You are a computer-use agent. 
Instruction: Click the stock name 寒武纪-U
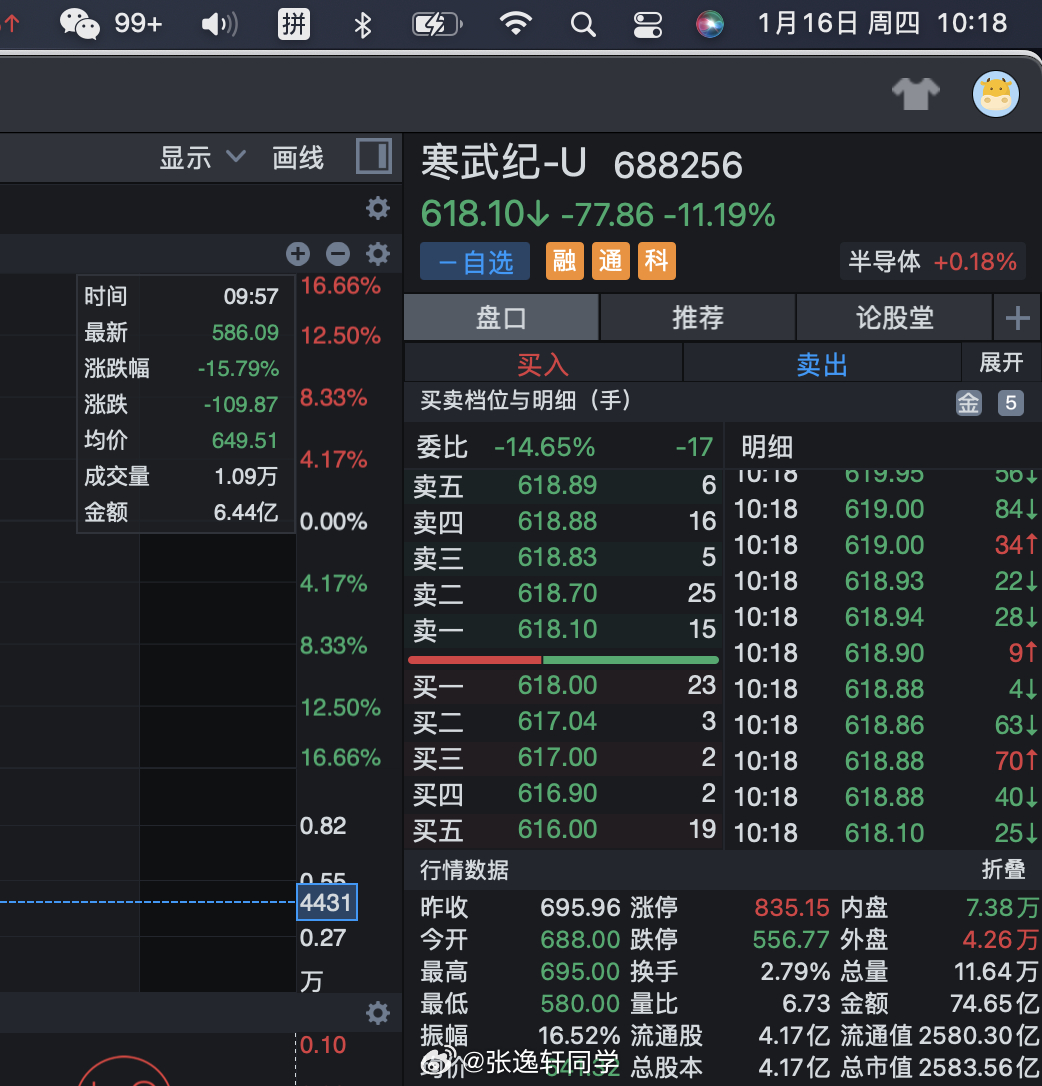tap(504, 163)
